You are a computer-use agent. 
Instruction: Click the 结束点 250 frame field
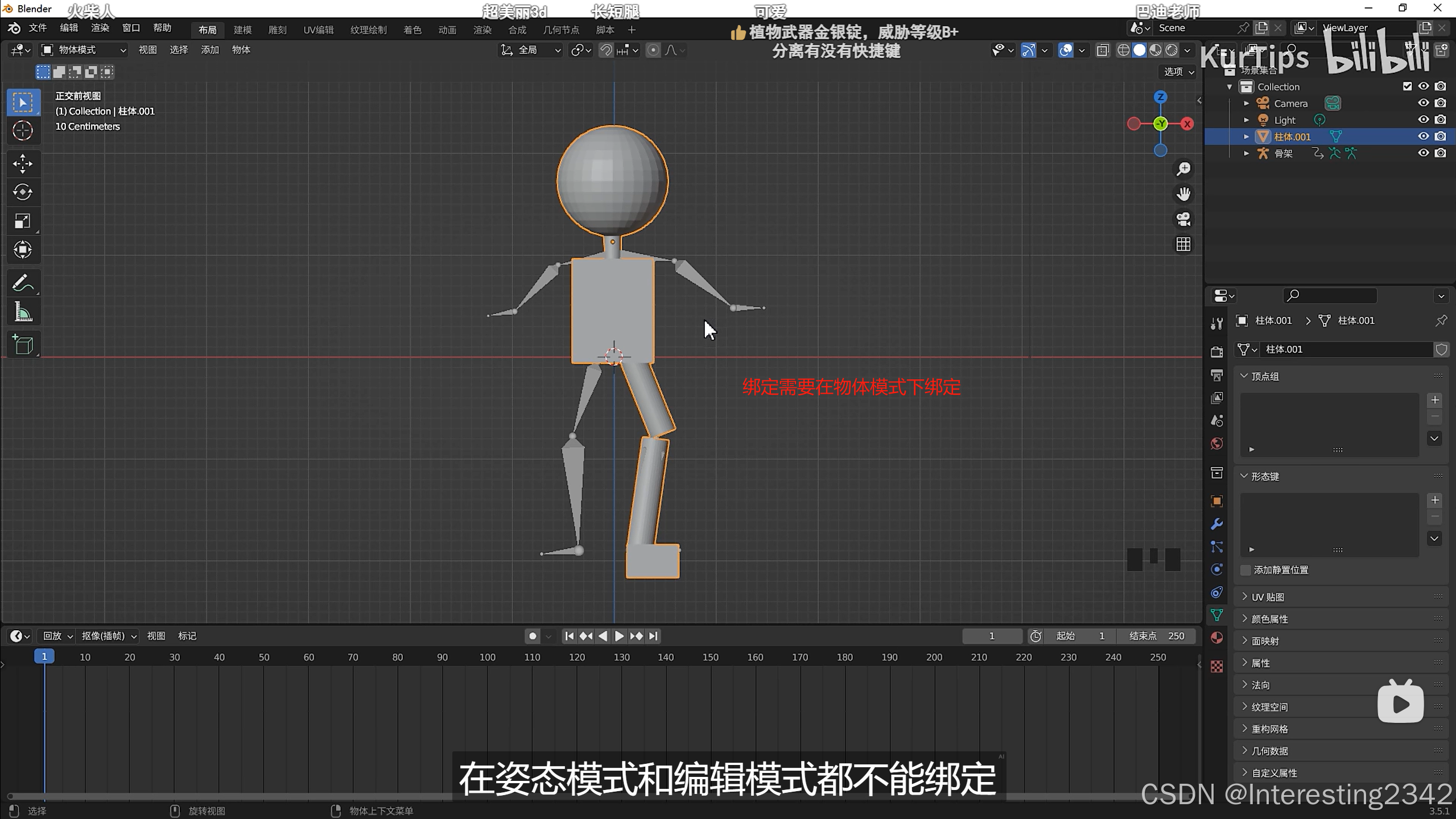coord(1156,636)
